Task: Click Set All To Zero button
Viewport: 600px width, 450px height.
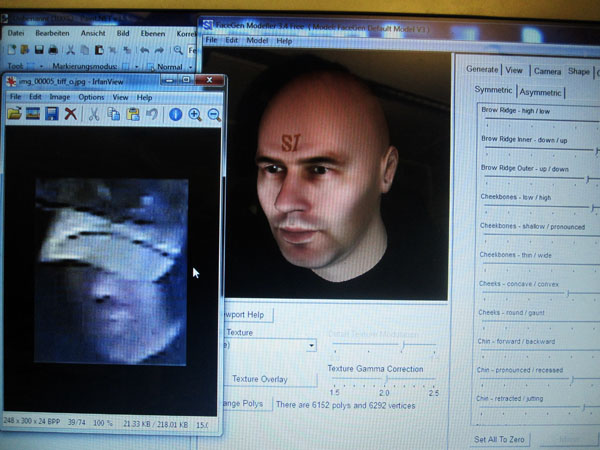Action: (x=499, y=439)
